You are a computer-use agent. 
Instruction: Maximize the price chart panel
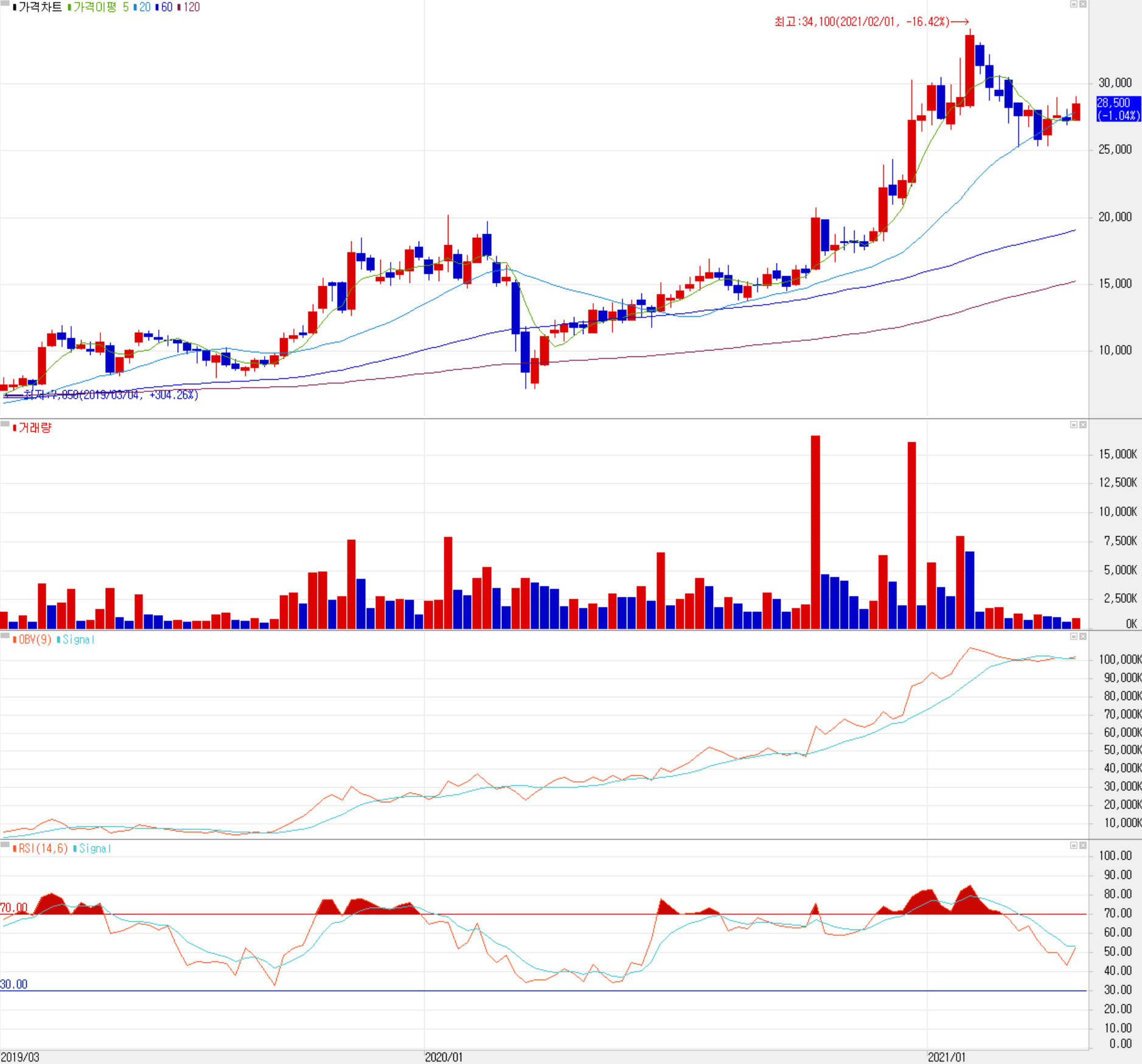(1074, 4)
